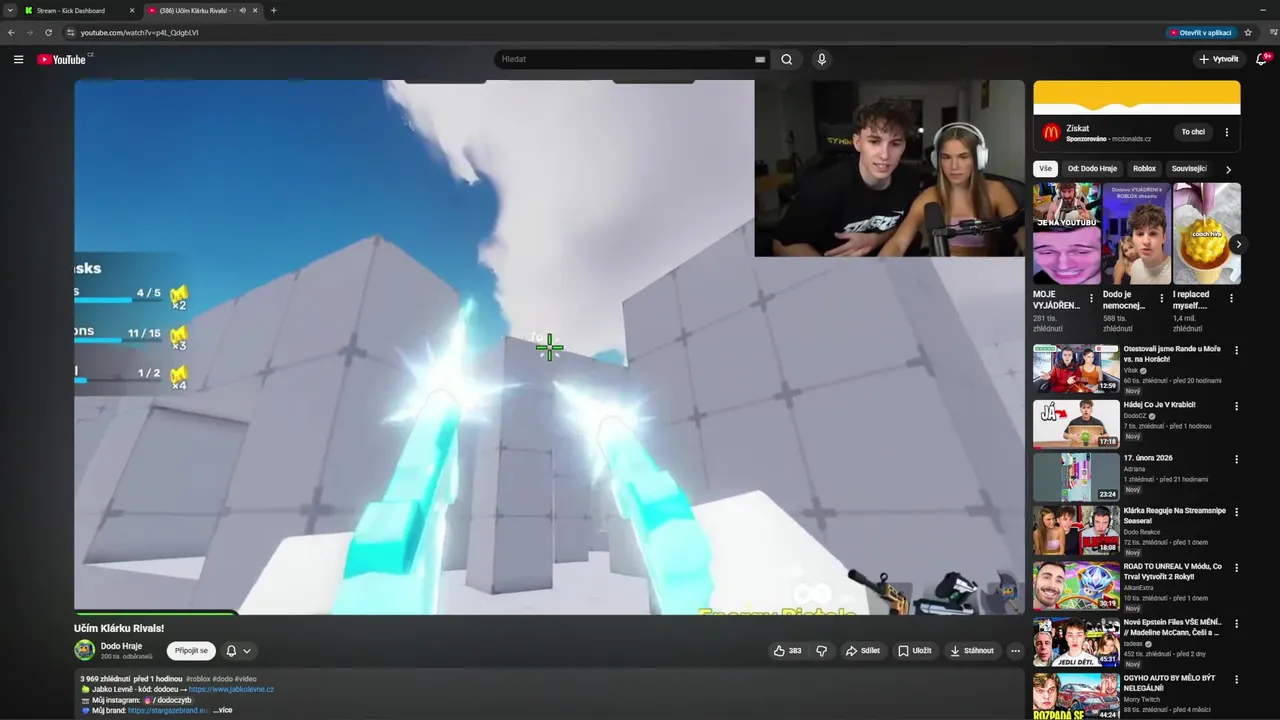Open the Hádej Co Je V Krabici thumbnail
The width and height of the screenshot is (1280, 720).
click(x=1076, y=423)
